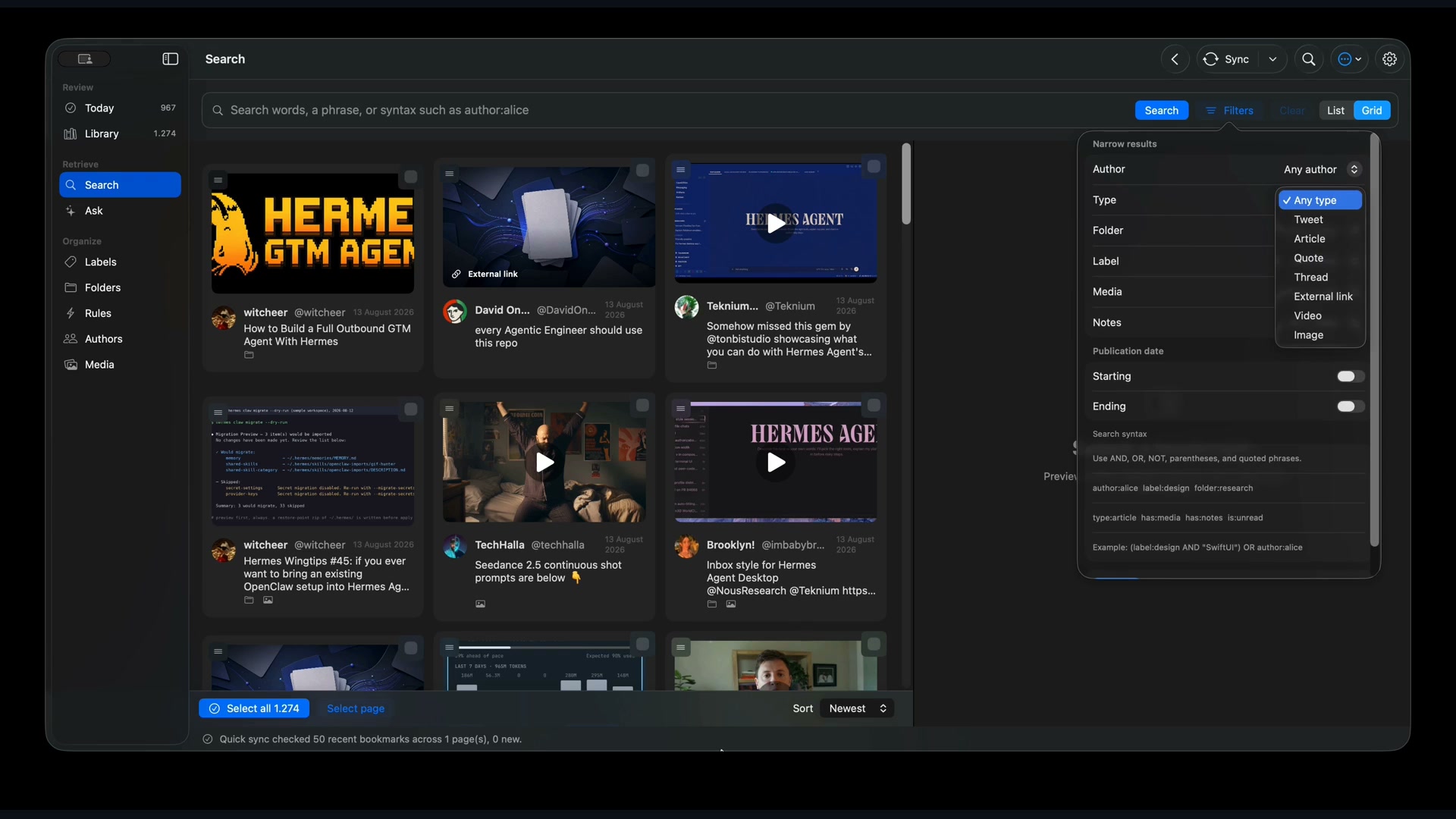Click TechHalla profile avatar
This screenshot has width=1456, height=819.
pos(455,546)
